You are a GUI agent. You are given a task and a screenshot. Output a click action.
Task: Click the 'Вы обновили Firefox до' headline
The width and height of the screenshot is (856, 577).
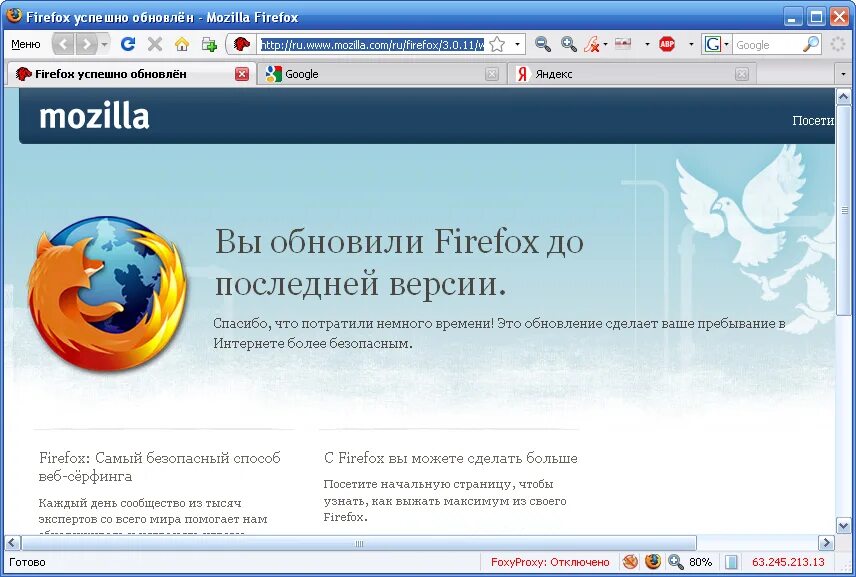(399, 241)
